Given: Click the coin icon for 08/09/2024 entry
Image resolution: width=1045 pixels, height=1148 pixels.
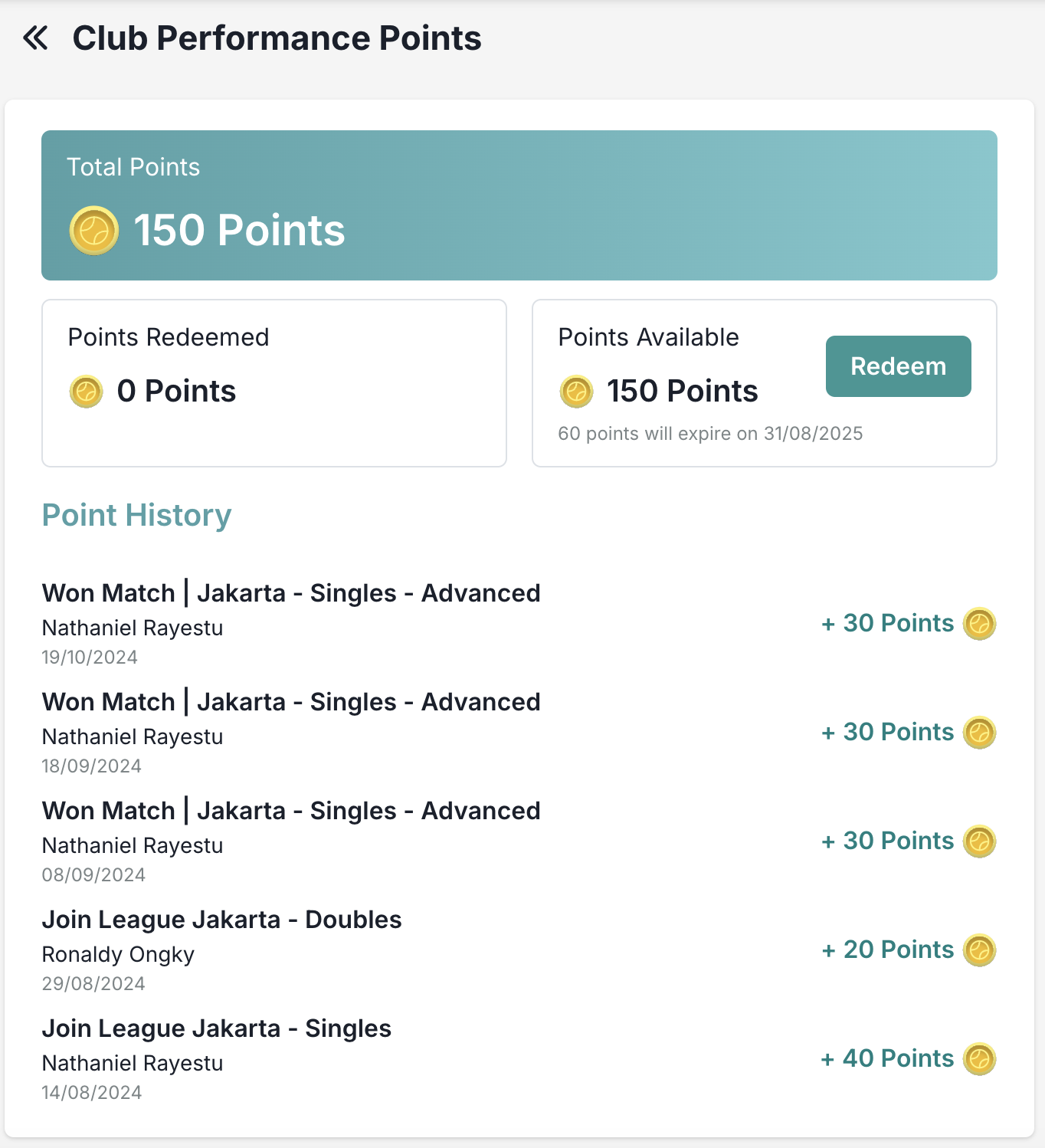Looking at the screenshot, I should [x=979, y=841].
